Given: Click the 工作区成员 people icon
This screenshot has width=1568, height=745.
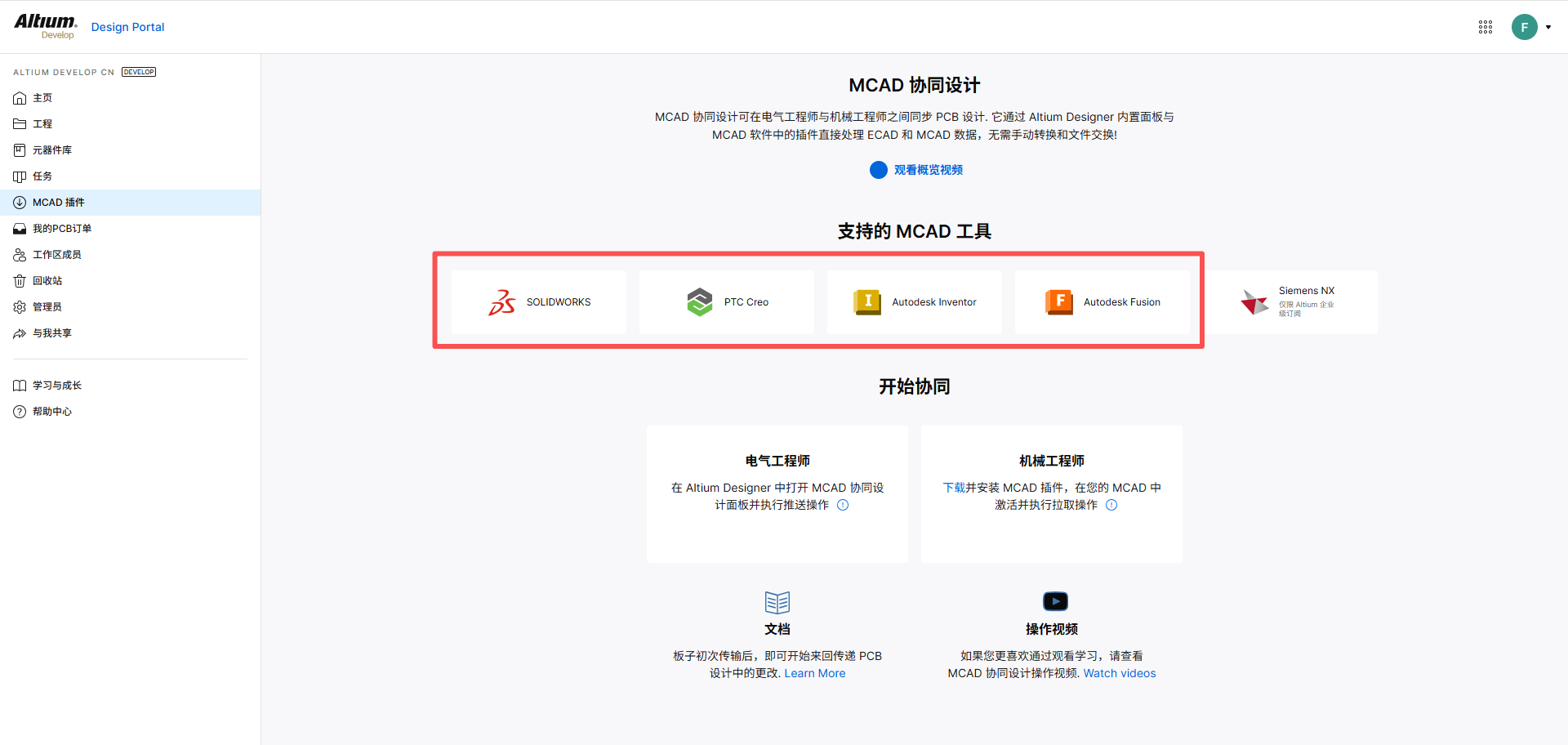Looking at the screenshot, I should point(20,255).
